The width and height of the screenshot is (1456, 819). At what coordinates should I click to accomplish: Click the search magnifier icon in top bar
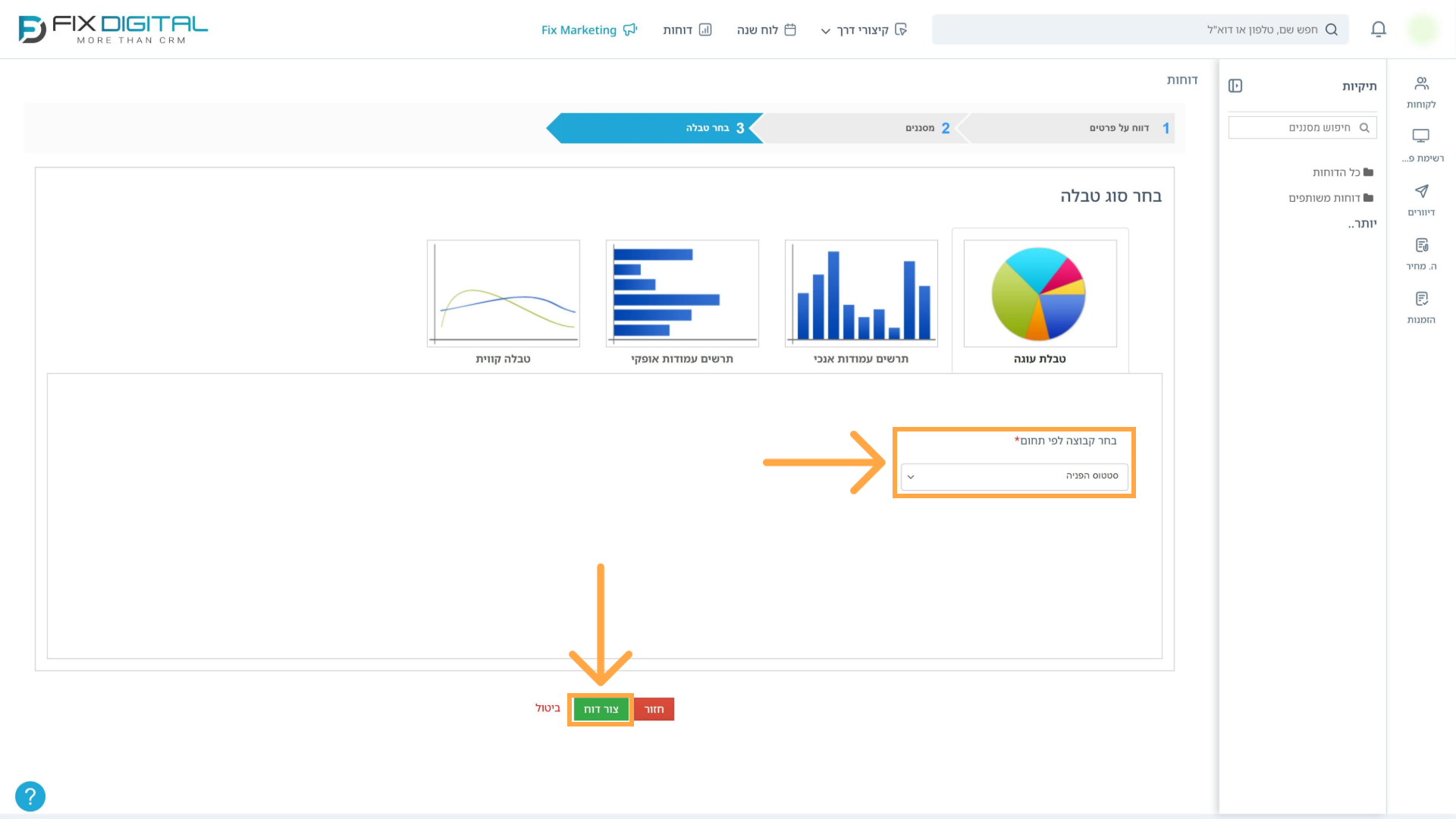[x=1332, y=30]
